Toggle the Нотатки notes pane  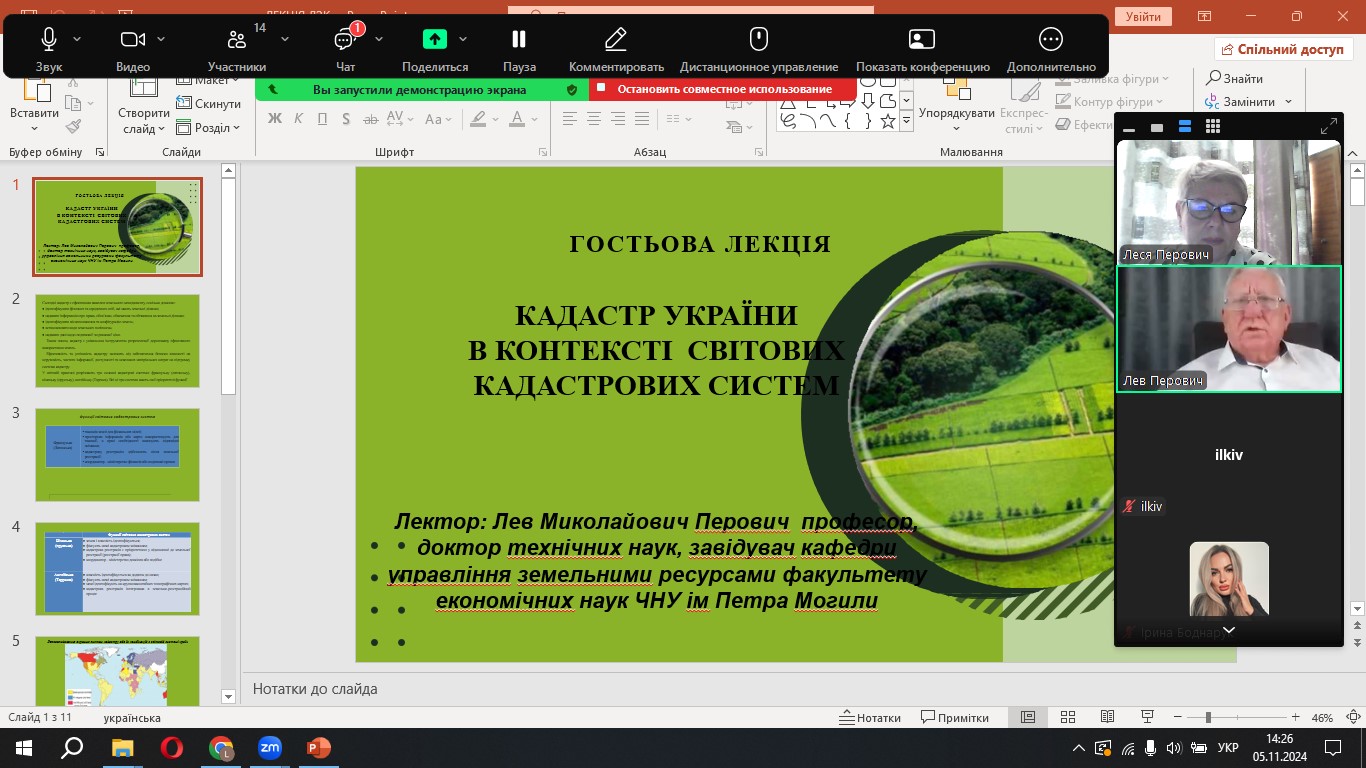coord(870,718)
